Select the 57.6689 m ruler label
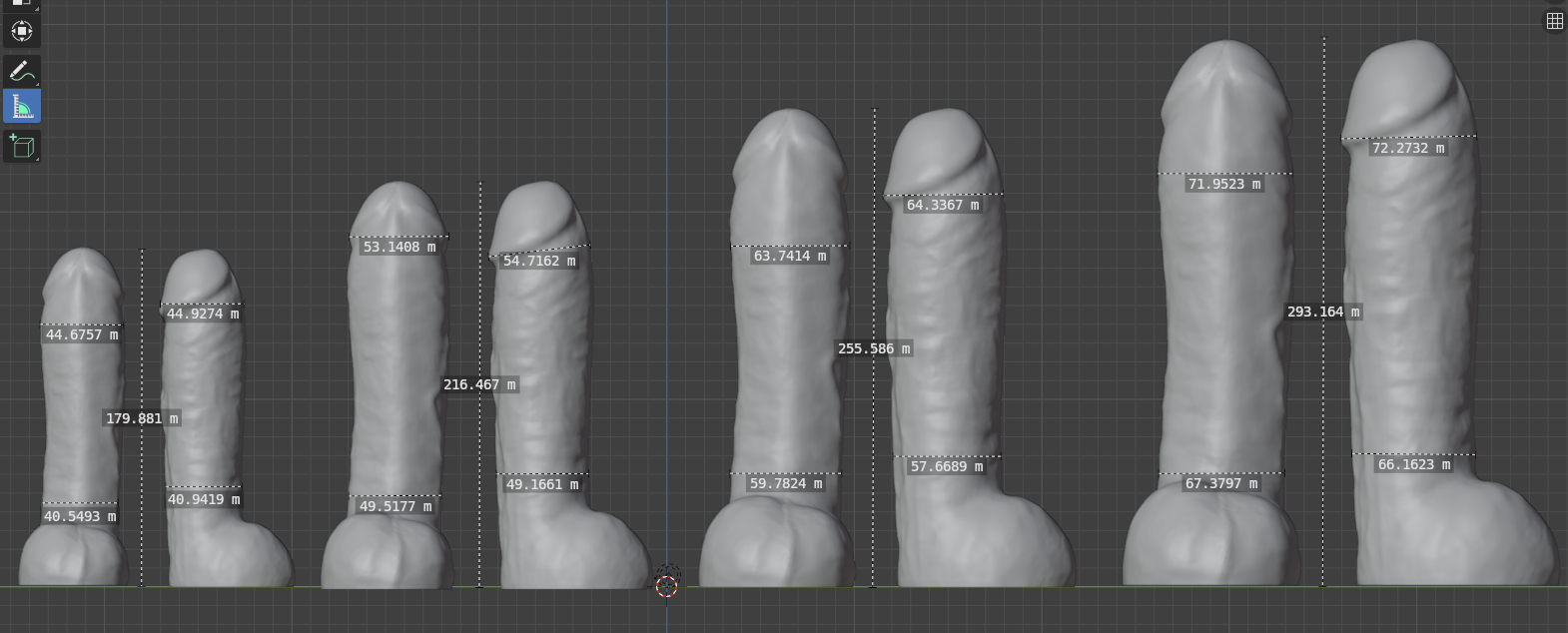This screenshot has width=1568, height=633. (947, 466)
